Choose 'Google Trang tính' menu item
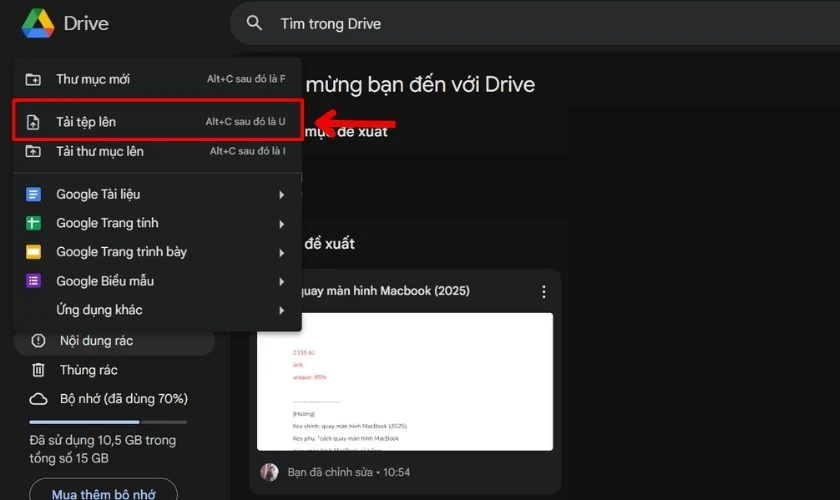 pyautogui.click(x=158, y=223)
